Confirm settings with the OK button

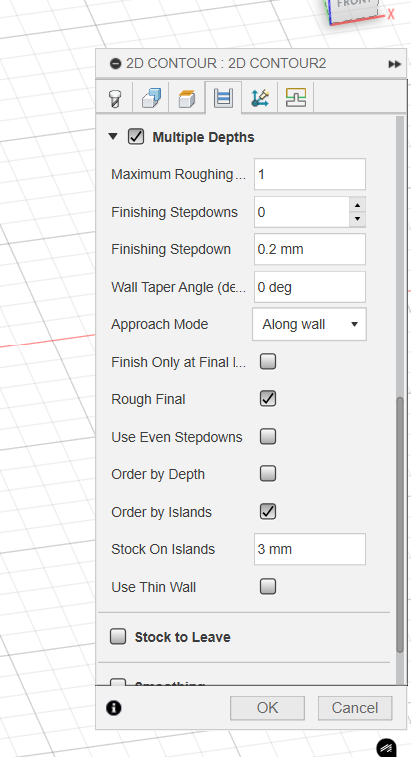coord(267,708)
